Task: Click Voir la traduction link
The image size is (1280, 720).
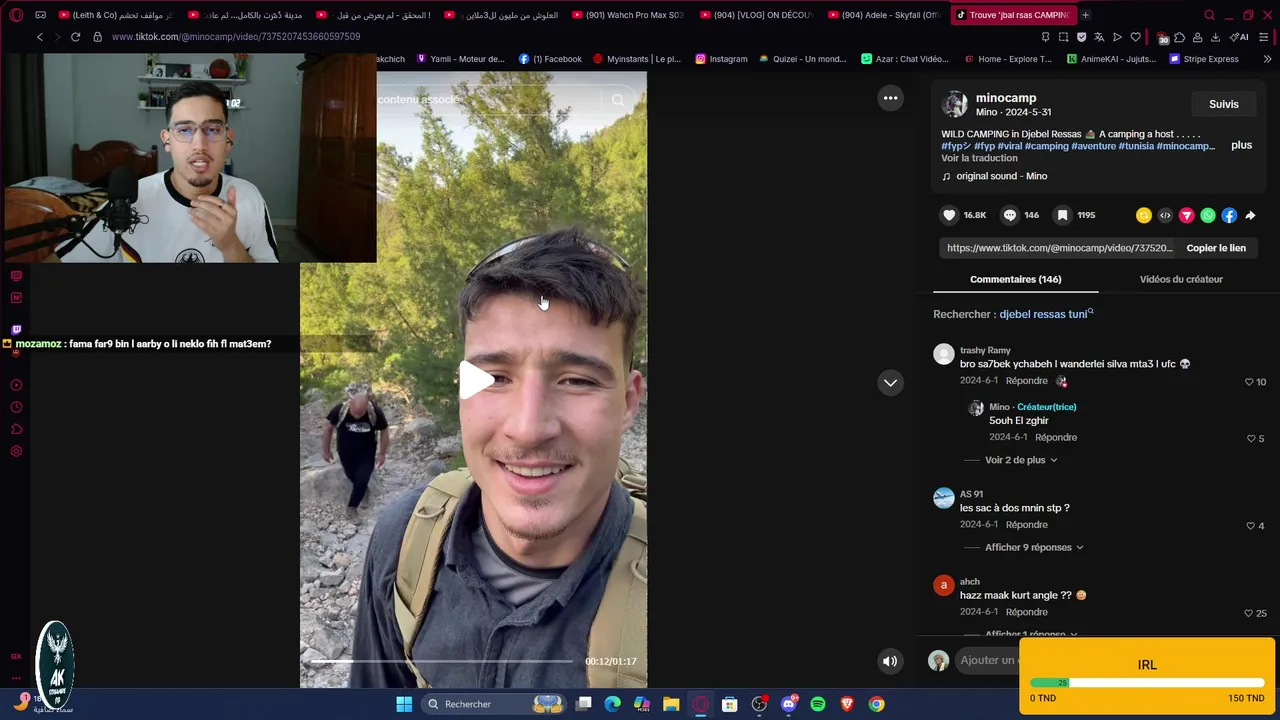Action: coord(979,158)
